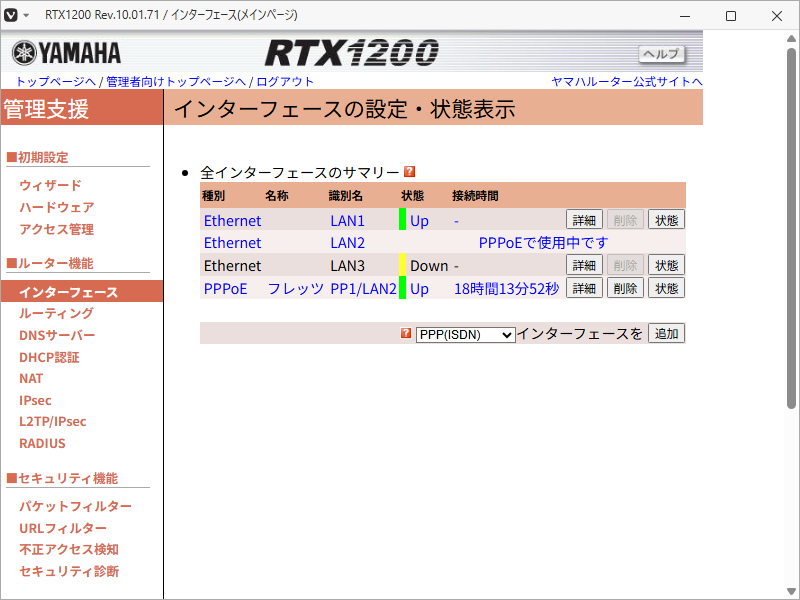Open 詳細 for the PP1/LAN2 row
Viewport: 800px width, 600px height.
(584, 288)
